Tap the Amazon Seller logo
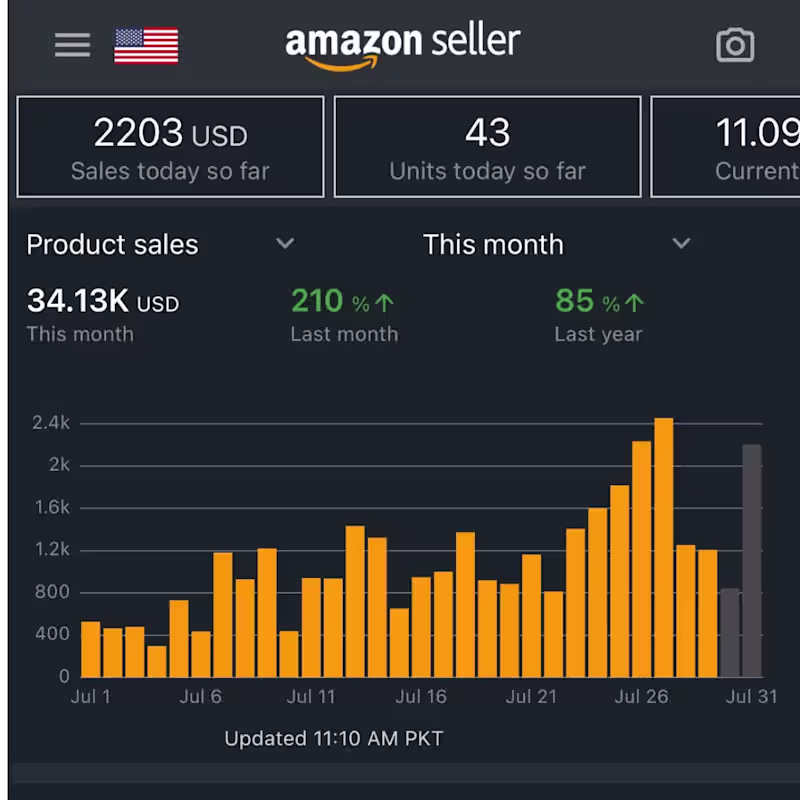This screenshot has width=800, height=800. point(403,46)
